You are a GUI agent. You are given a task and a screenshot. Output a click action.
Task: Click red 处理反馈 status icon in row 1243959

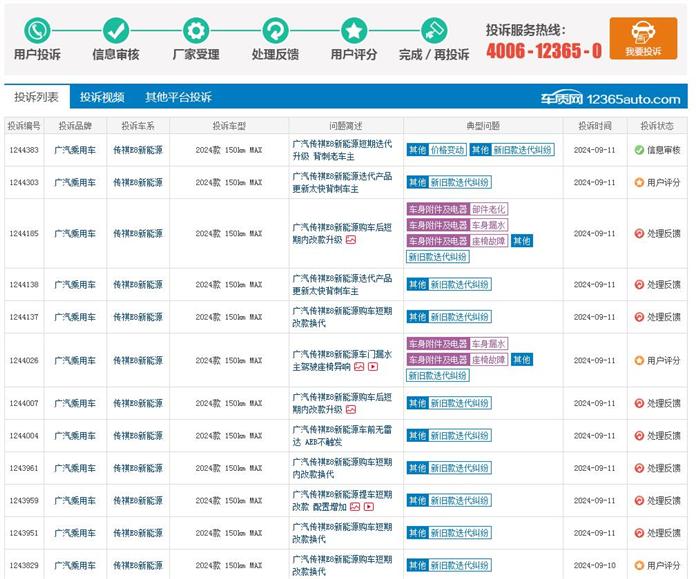(639, 500)
